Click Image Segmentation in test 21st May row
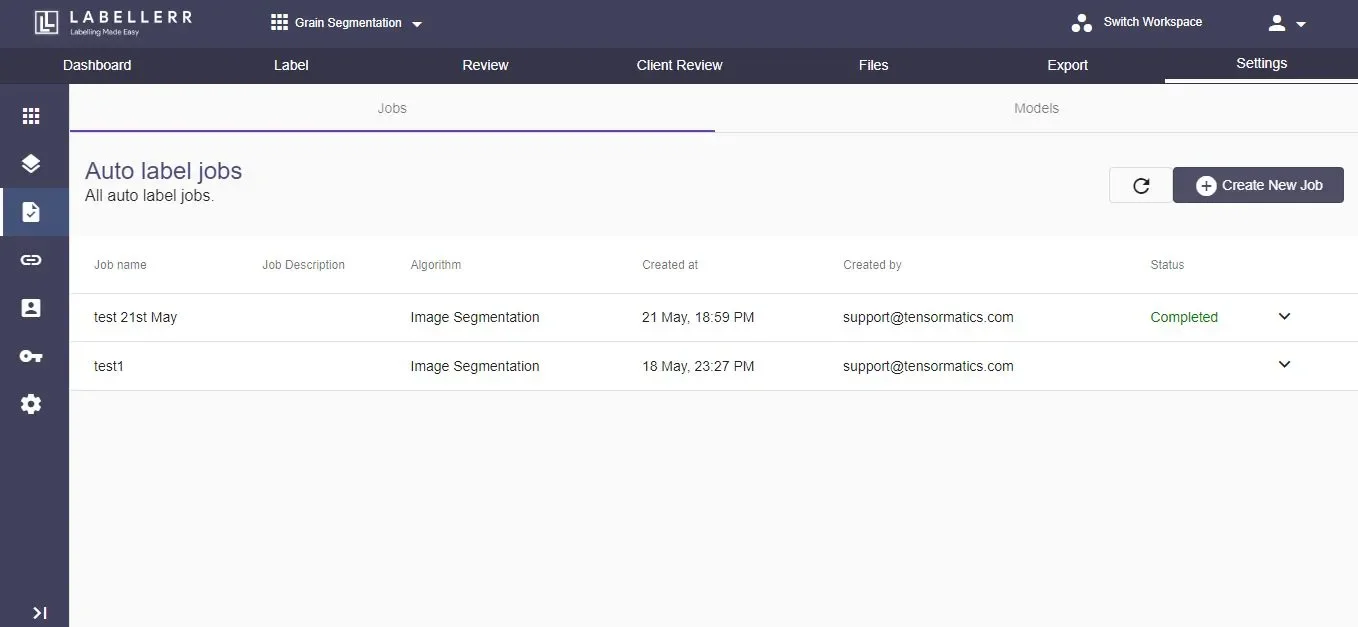Viewport: 1358px width, 627px height. (x=475, y=317)
